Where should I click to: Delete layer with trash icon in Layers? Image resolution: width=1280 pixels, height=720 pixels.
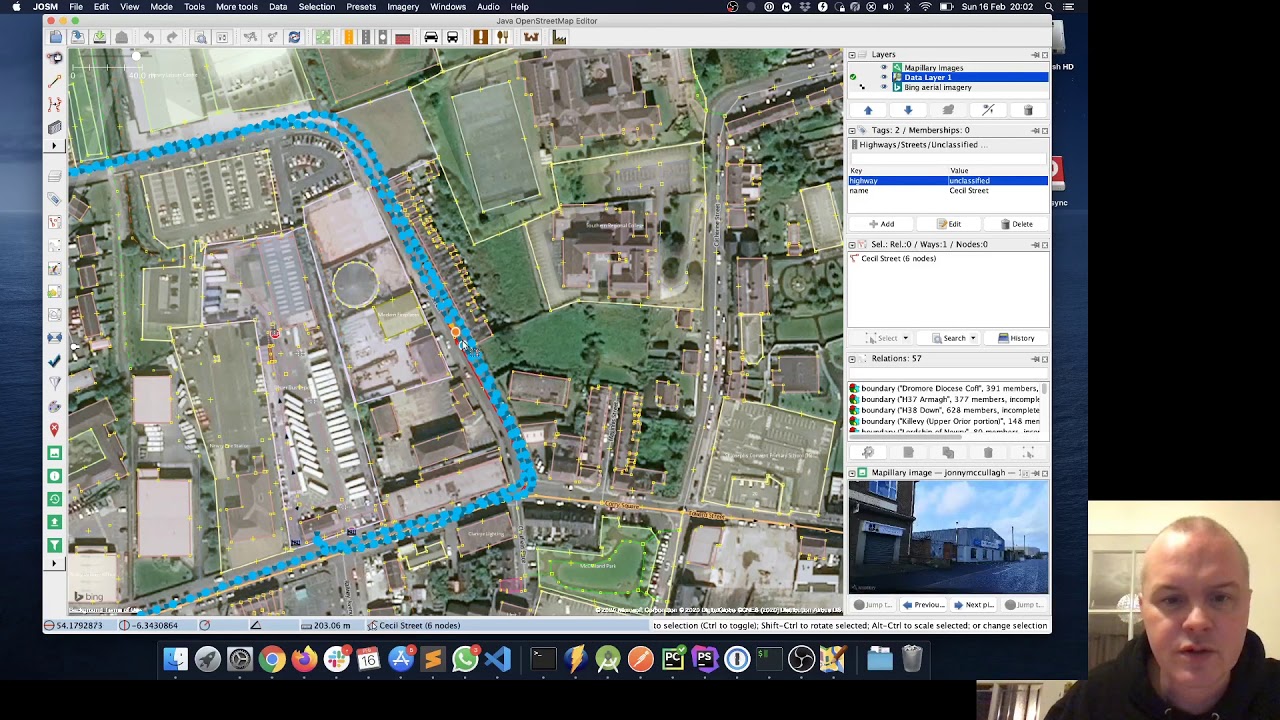point(1028,110)
